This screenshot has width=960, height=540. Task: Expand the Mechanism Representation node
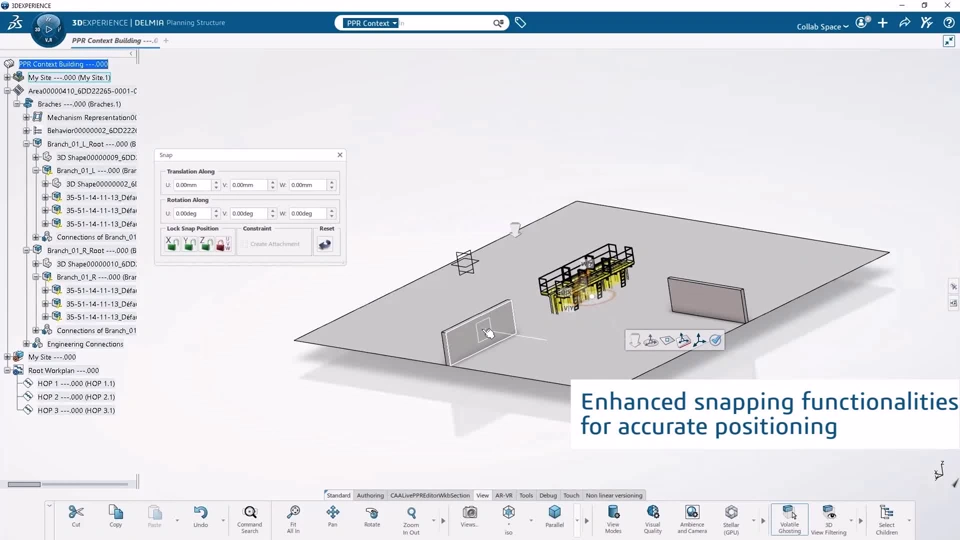pos(26,118)
